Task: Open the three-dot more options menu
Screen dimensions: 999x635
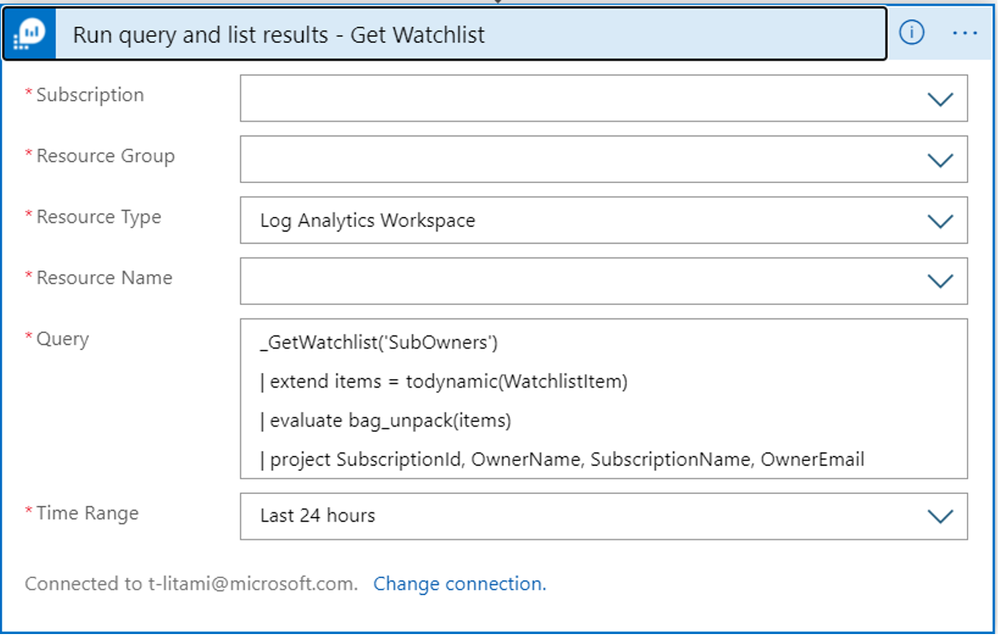Action: click(965, 33)
